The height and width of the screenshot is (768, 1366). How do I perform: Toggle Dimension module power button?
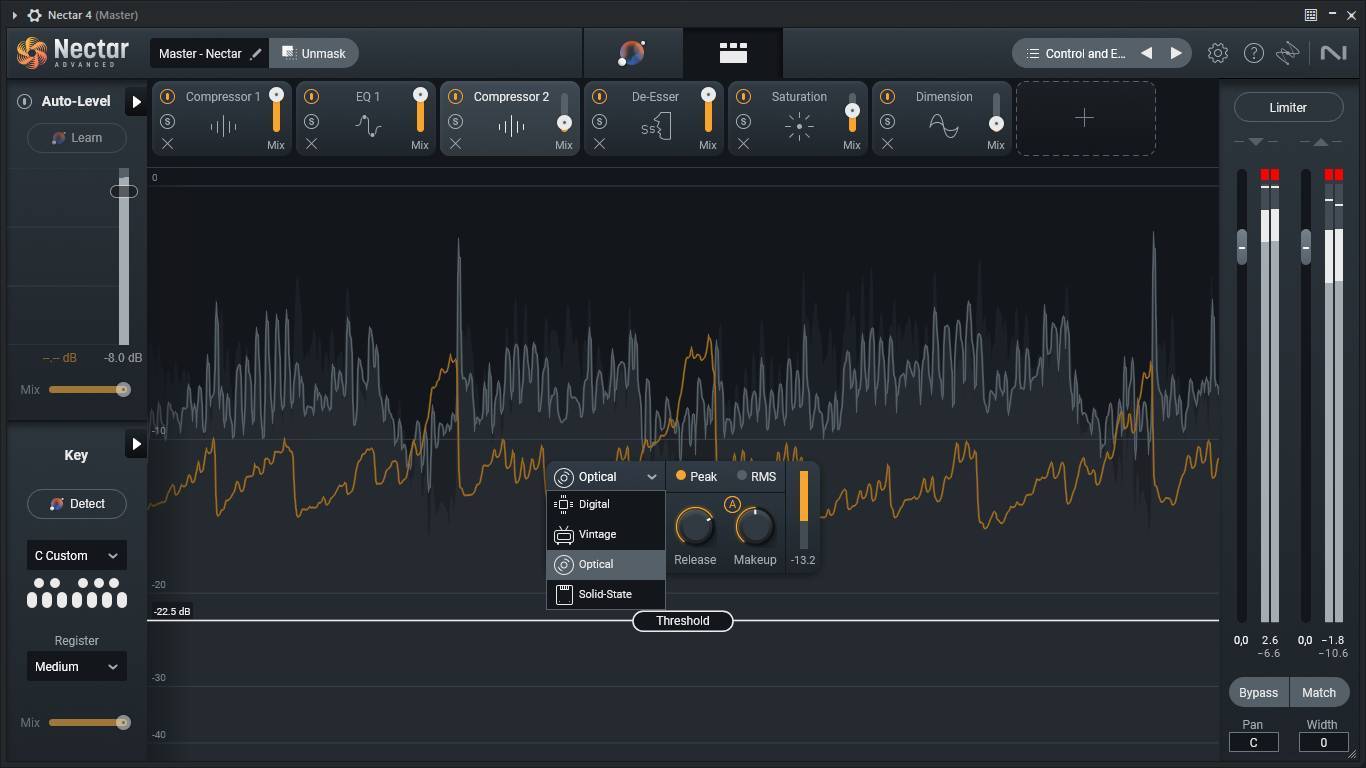click(x=887, y=97)
